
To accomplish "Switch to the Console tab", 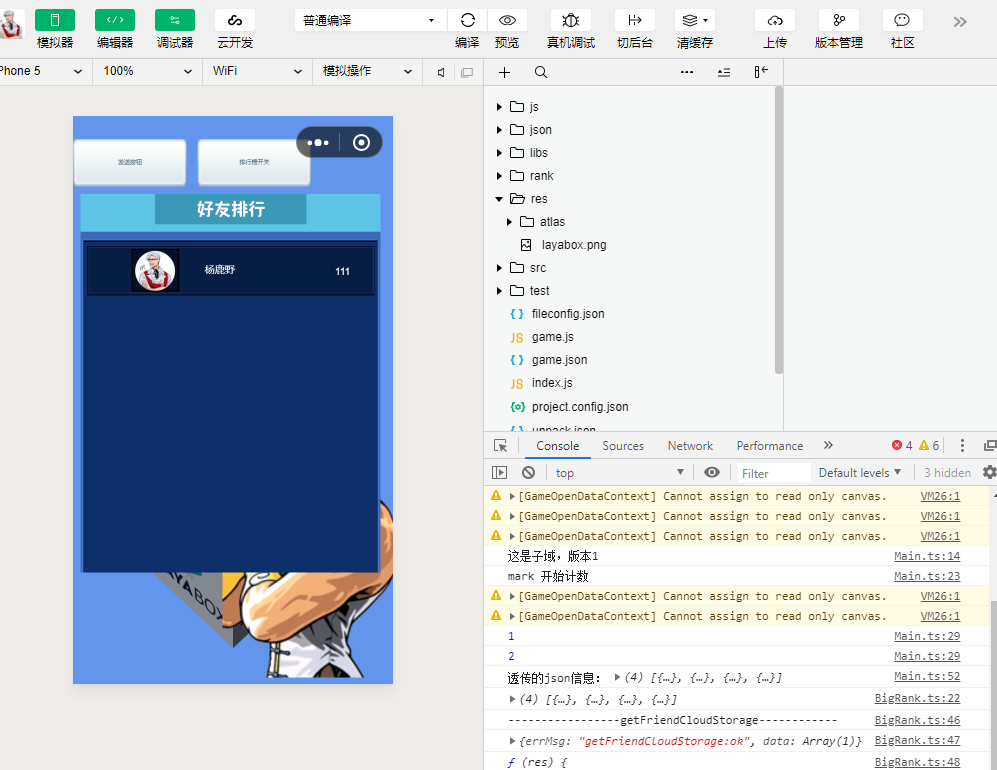I will click(558, 446).
